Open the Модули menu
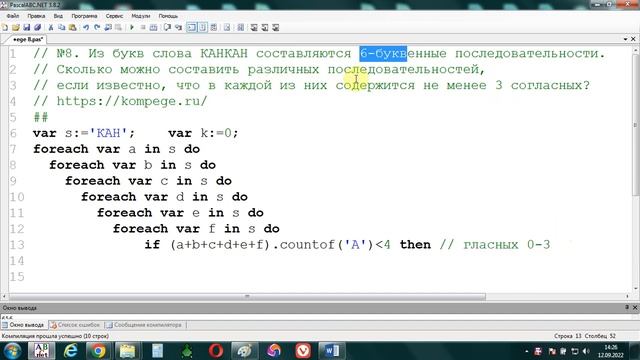The image size is (640, 360). tap(141, 16)
